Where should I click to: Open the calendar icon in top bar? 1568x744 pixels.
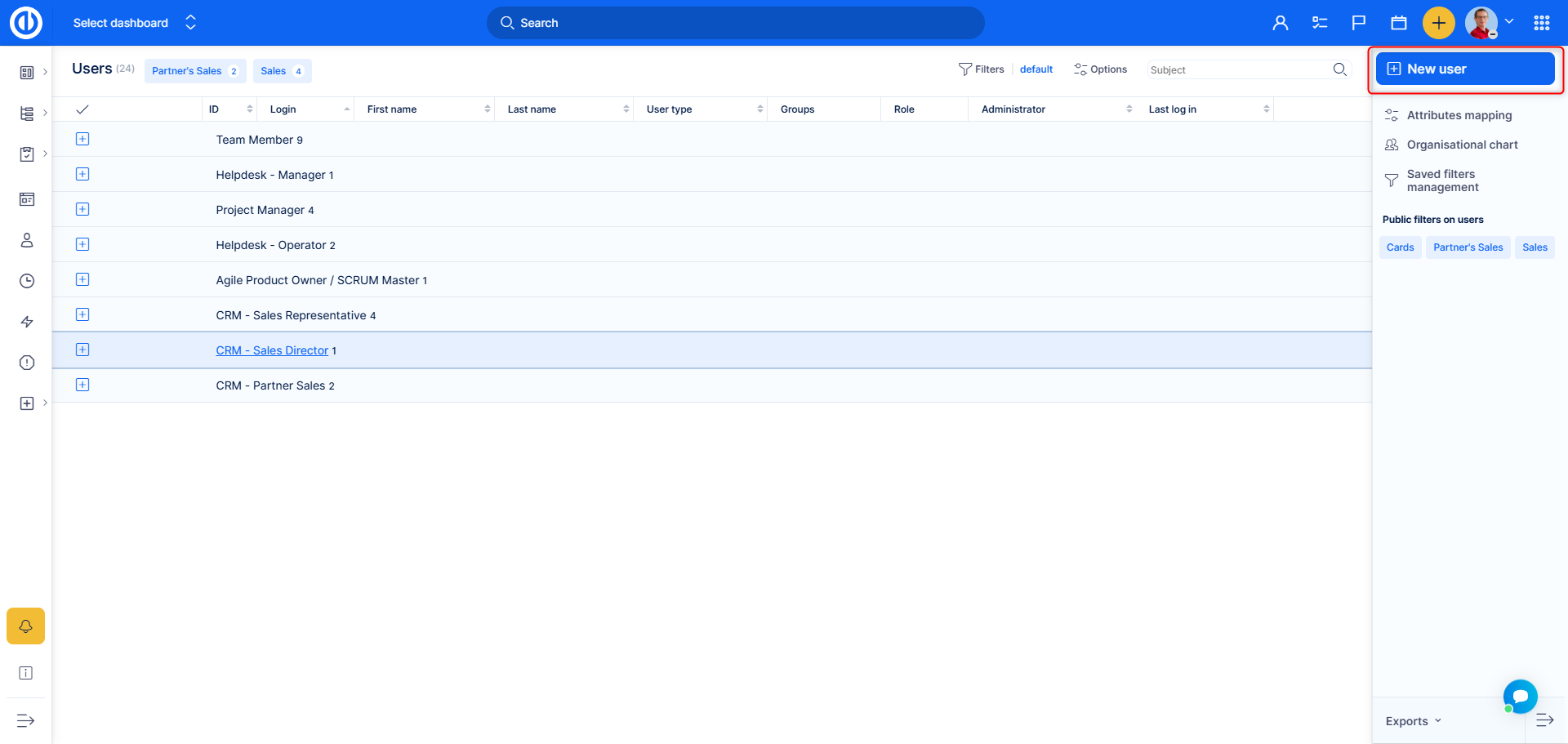click(x=1399, y=23)
